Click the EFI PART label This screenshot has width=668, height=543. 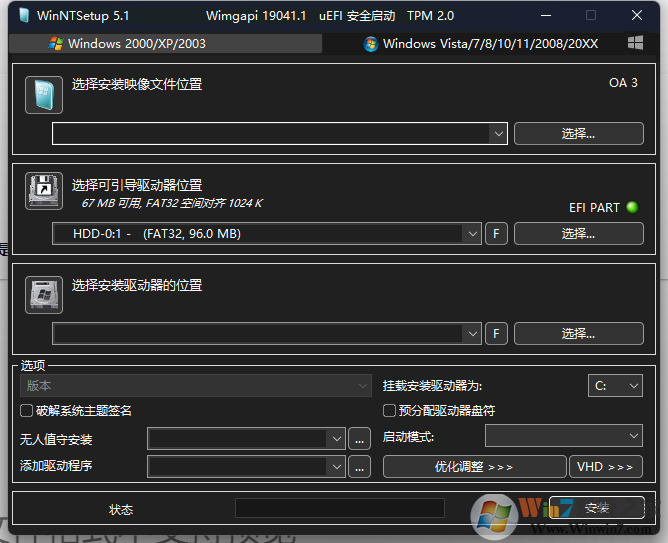(x=594, y=207)
